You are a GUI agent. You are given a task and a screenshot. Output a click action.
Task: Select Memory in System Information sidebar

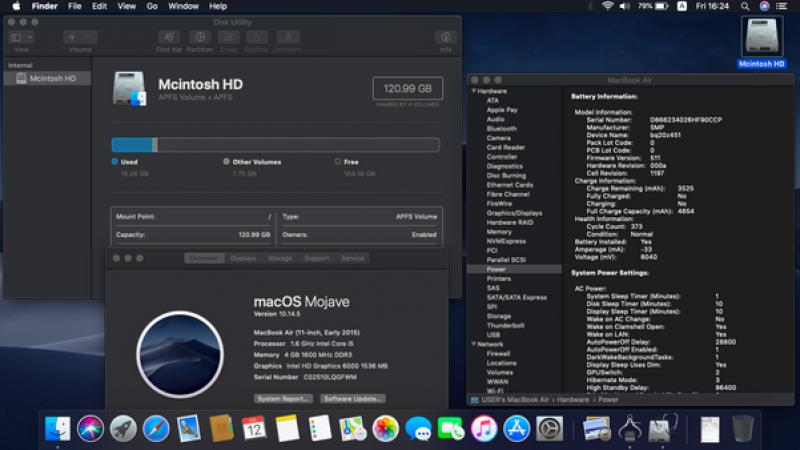pyautogui.click(x=499, y=232)
